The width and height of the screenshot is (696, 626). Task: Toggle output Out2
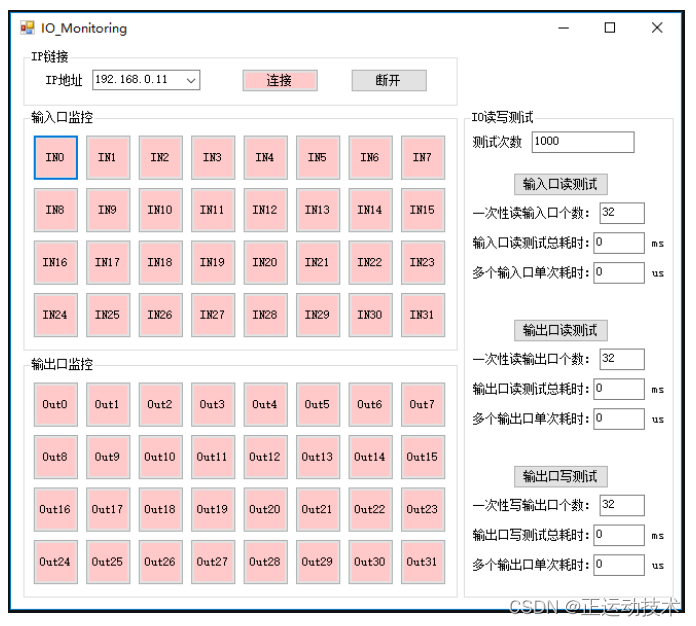point(160,404)
